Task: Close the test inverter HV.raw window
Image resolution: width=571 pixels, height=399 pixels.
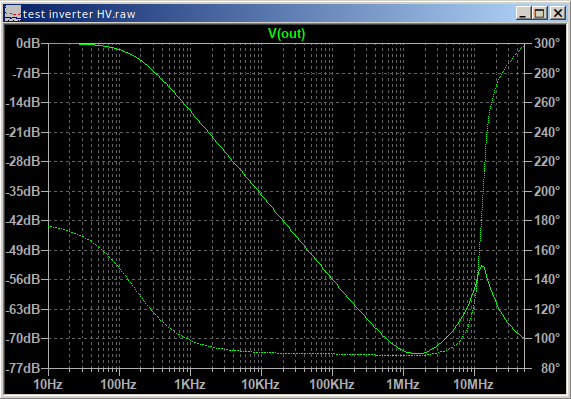Action: tap(557, 14)
